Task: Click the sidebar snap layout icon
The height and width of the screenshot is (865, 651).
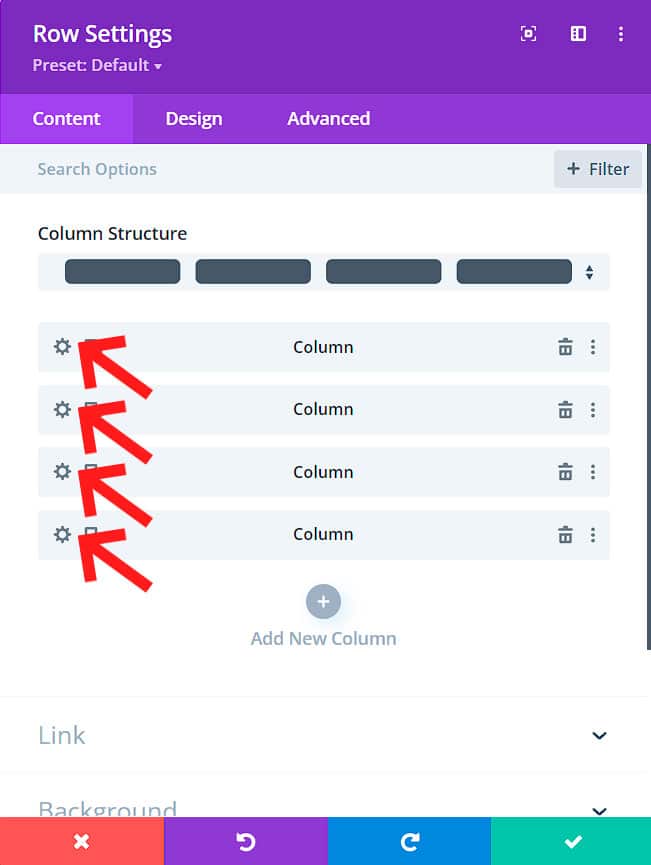Action: coord(578,34)
